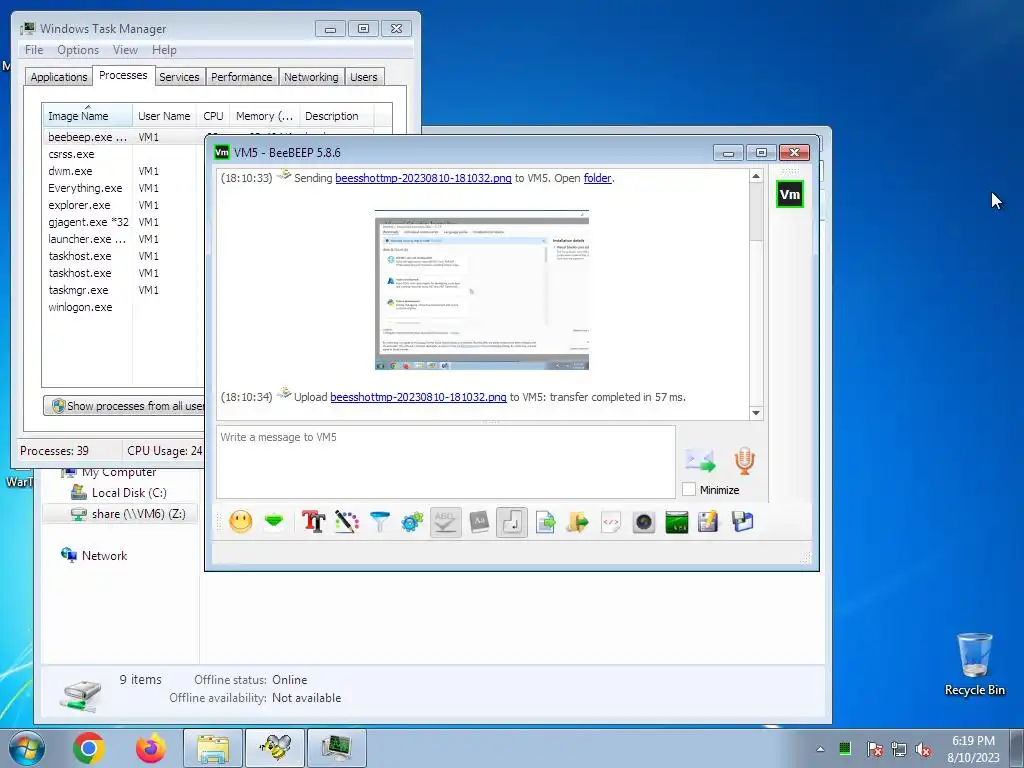
Task: Toggle the return-key send mode button
Action: [511, 522]
